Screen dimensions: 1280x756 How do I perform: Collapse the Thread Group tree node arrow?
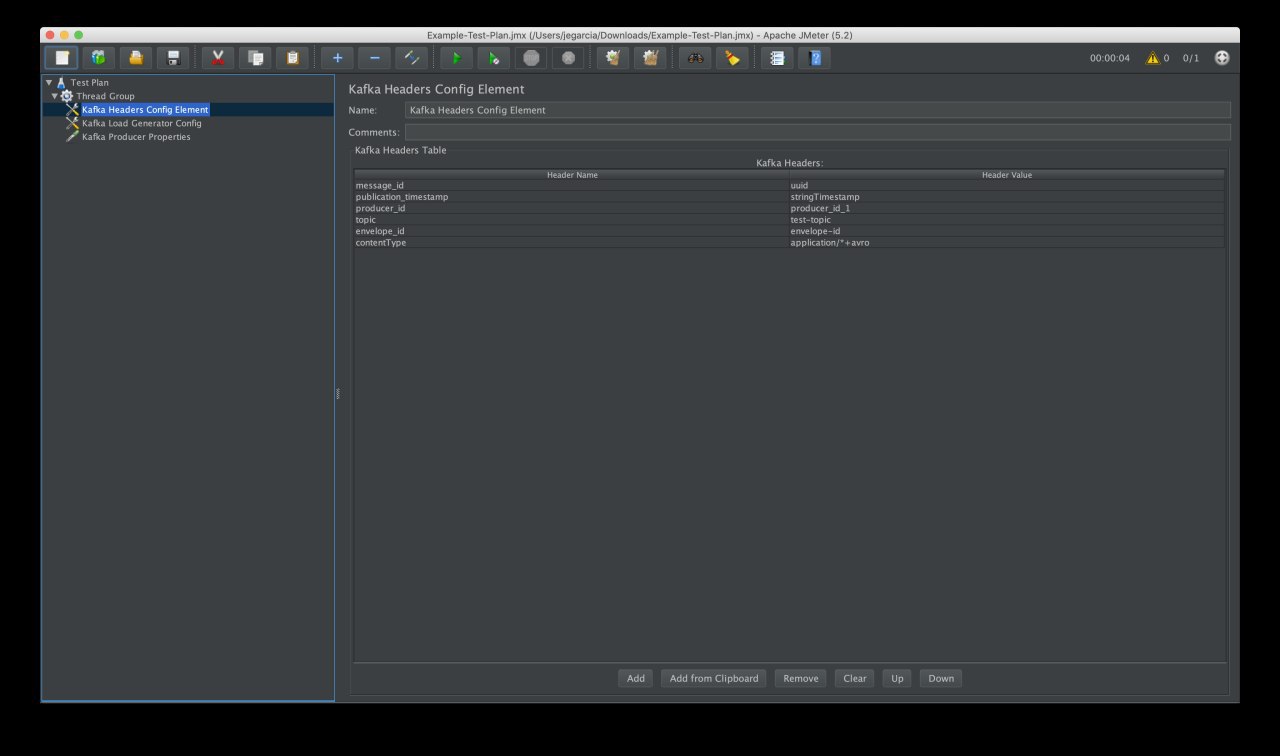[55, 96]
